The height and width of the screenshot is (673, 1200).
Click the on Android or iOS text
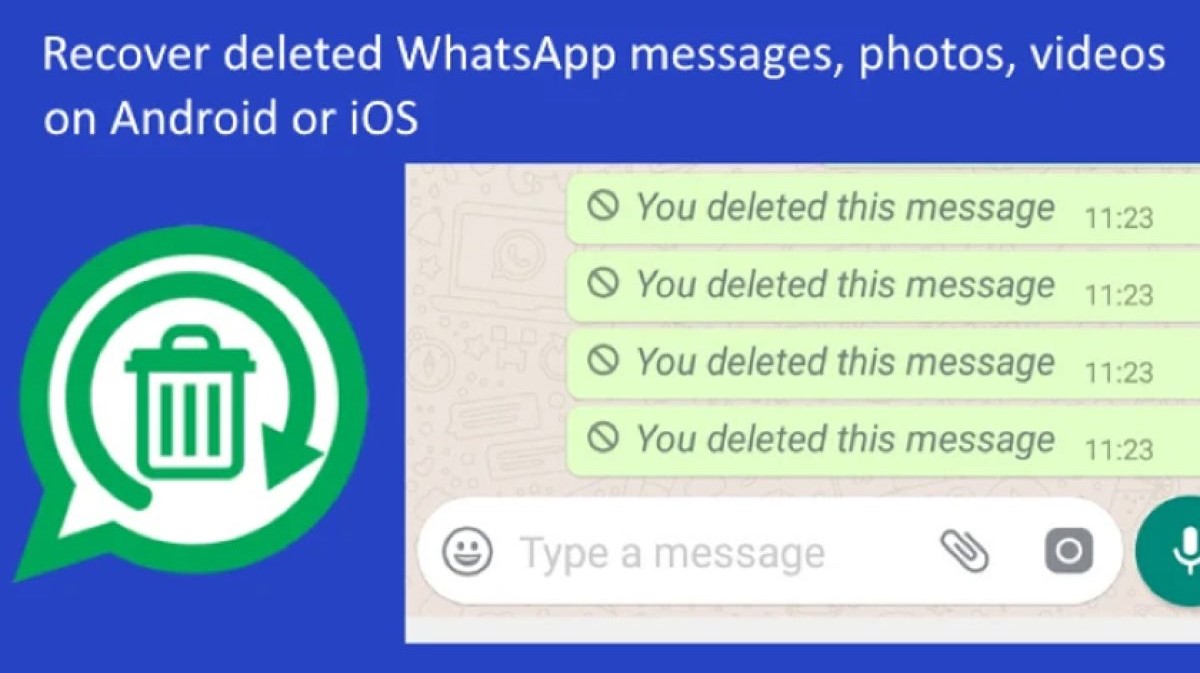(x=230, y=118)
